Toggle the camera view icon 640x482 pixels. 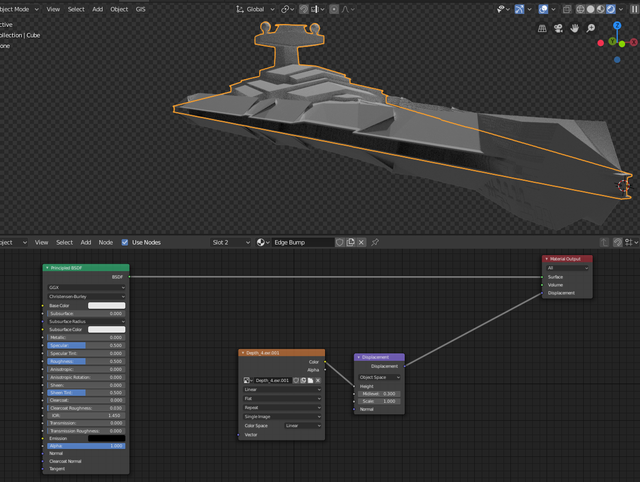[x=558, y=28]
